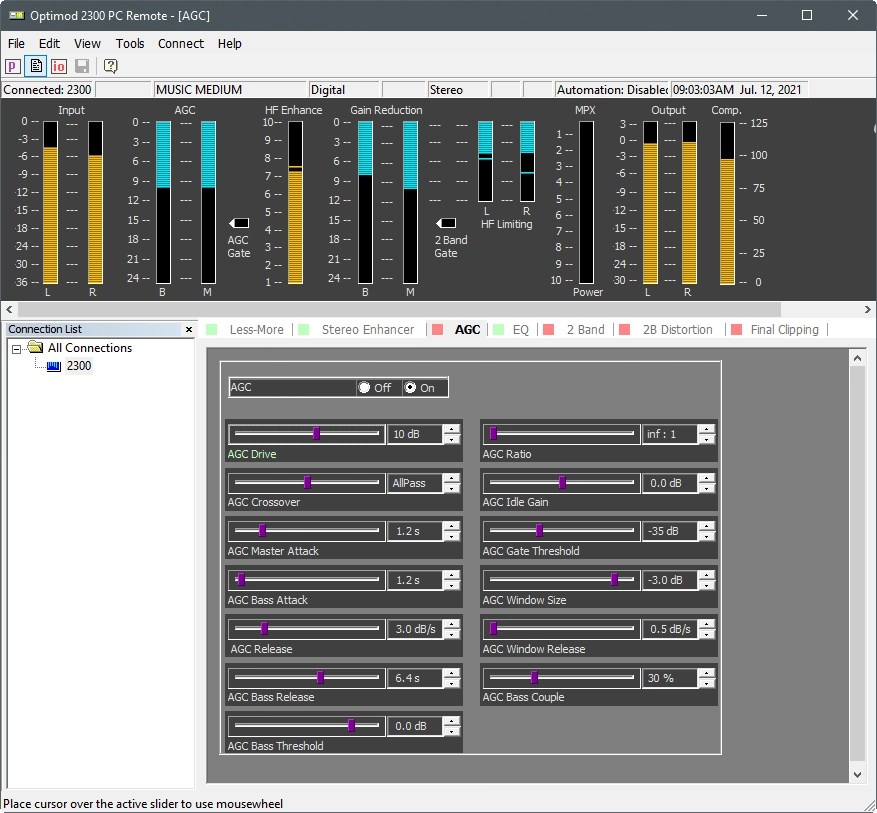Screen dimensions: 877x813
Task: Click the AGC Drive slider handle
Action: point(317,433)
